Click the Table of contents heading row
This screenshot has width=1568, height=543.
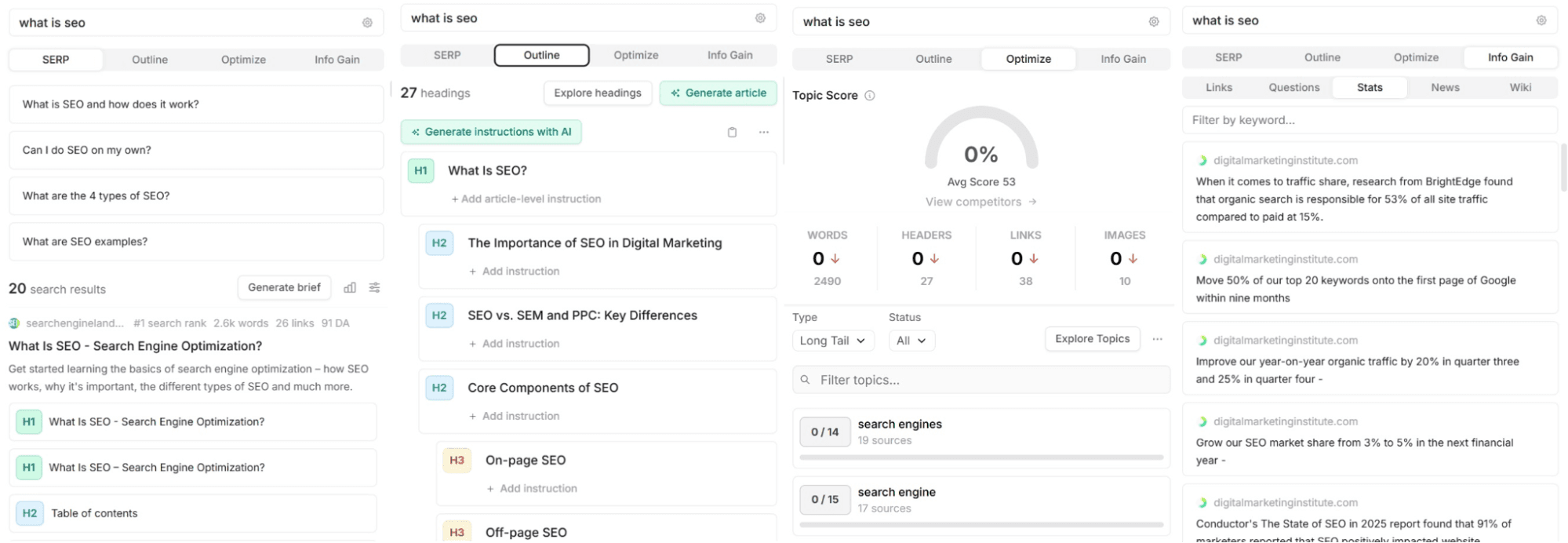click(193, 513)
